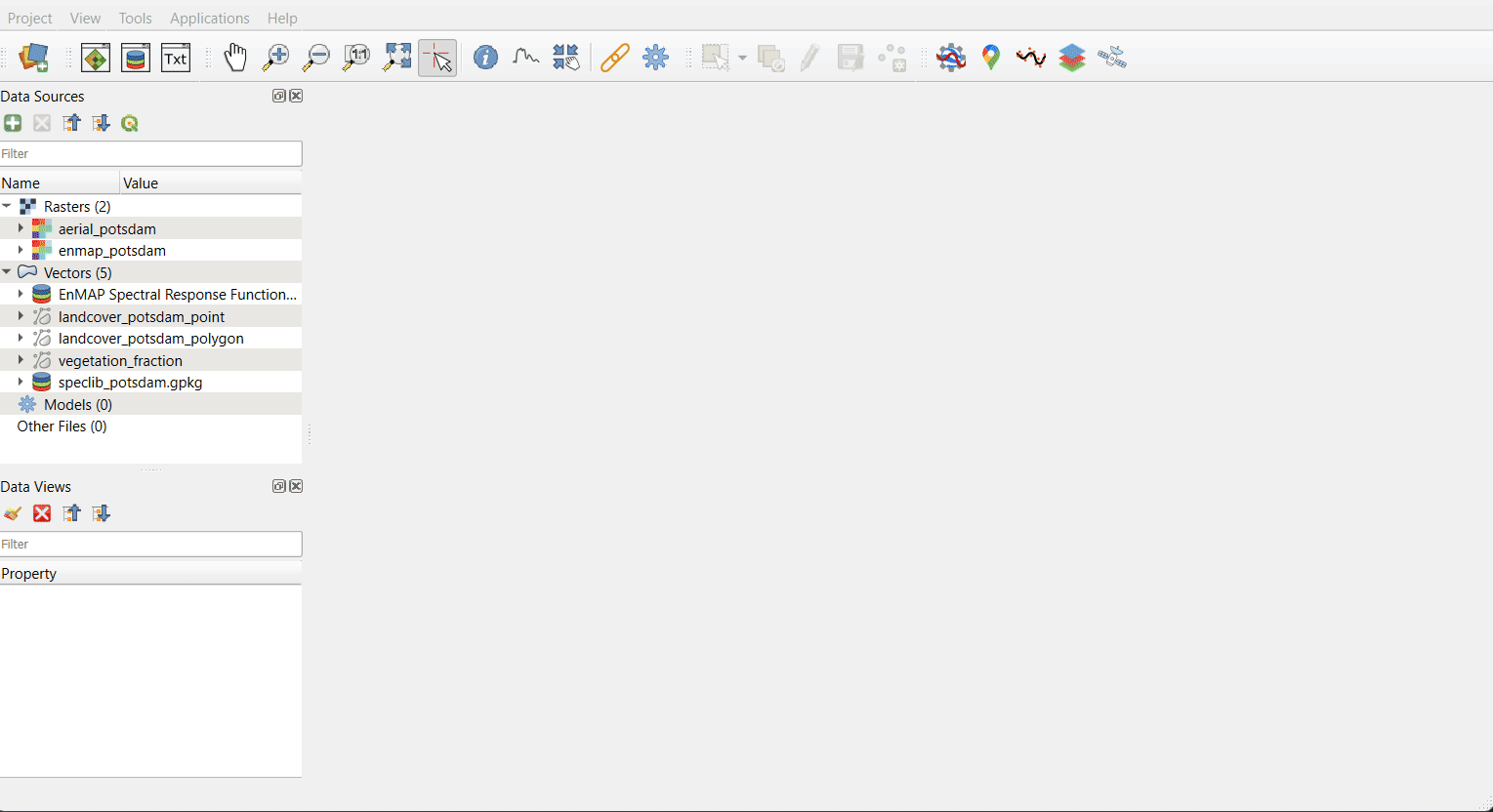
Task: Click the select features tool
Action: (716, 59)
